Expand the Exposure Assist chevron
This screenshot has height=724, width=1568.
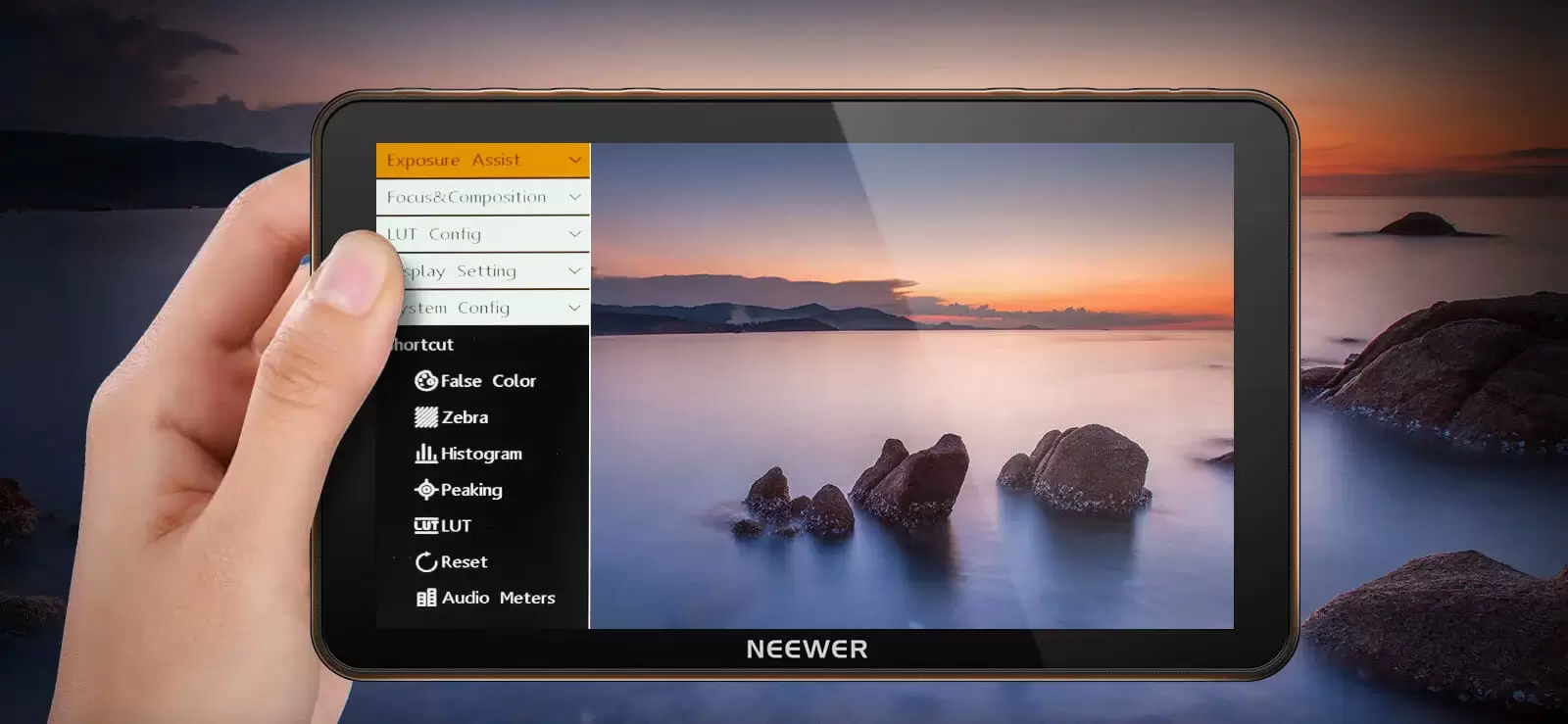tap(575, 160)
